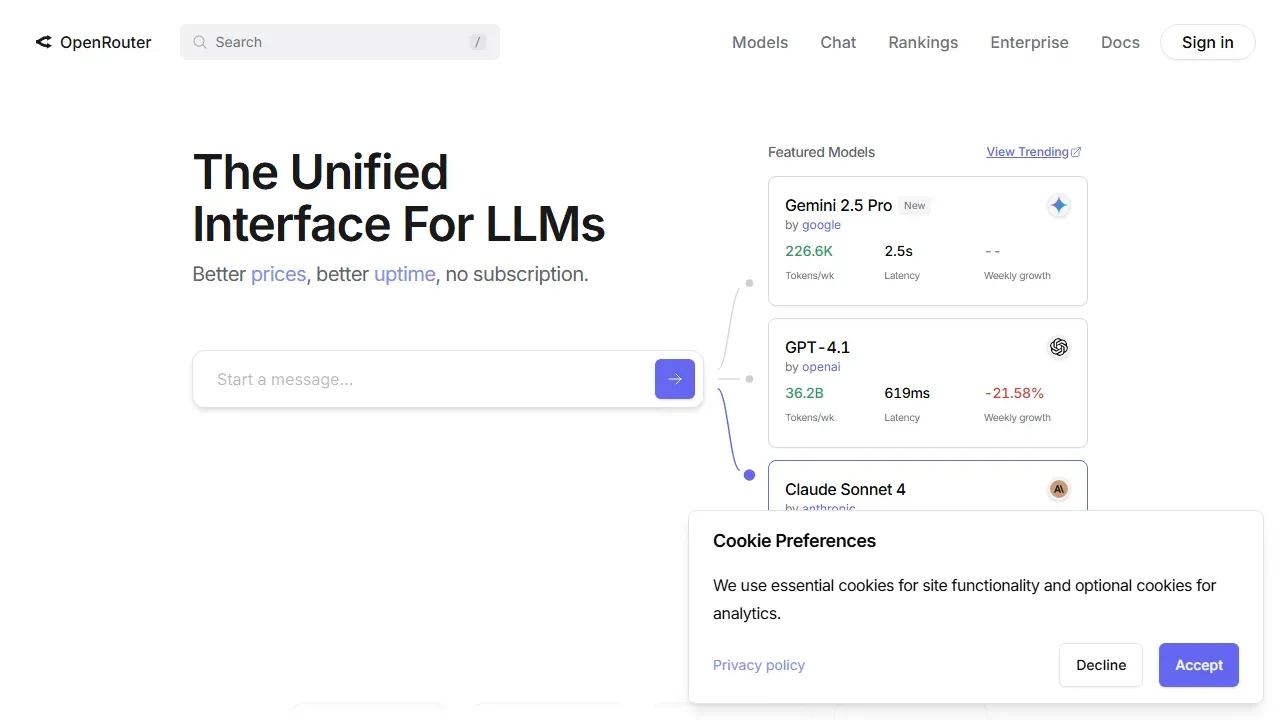
Task: Click the 'New' badge on Gemini
Action: coord(915,205)
